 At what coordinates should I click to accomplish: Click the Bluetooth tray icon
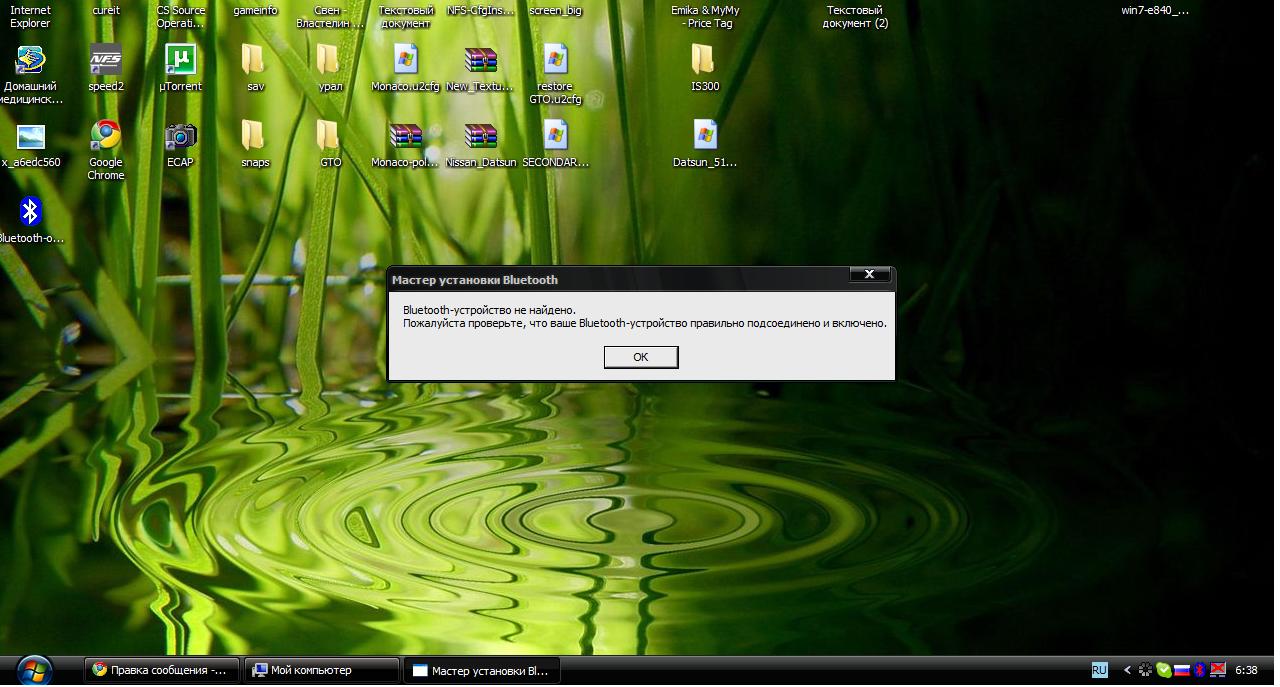point(1199,670)
